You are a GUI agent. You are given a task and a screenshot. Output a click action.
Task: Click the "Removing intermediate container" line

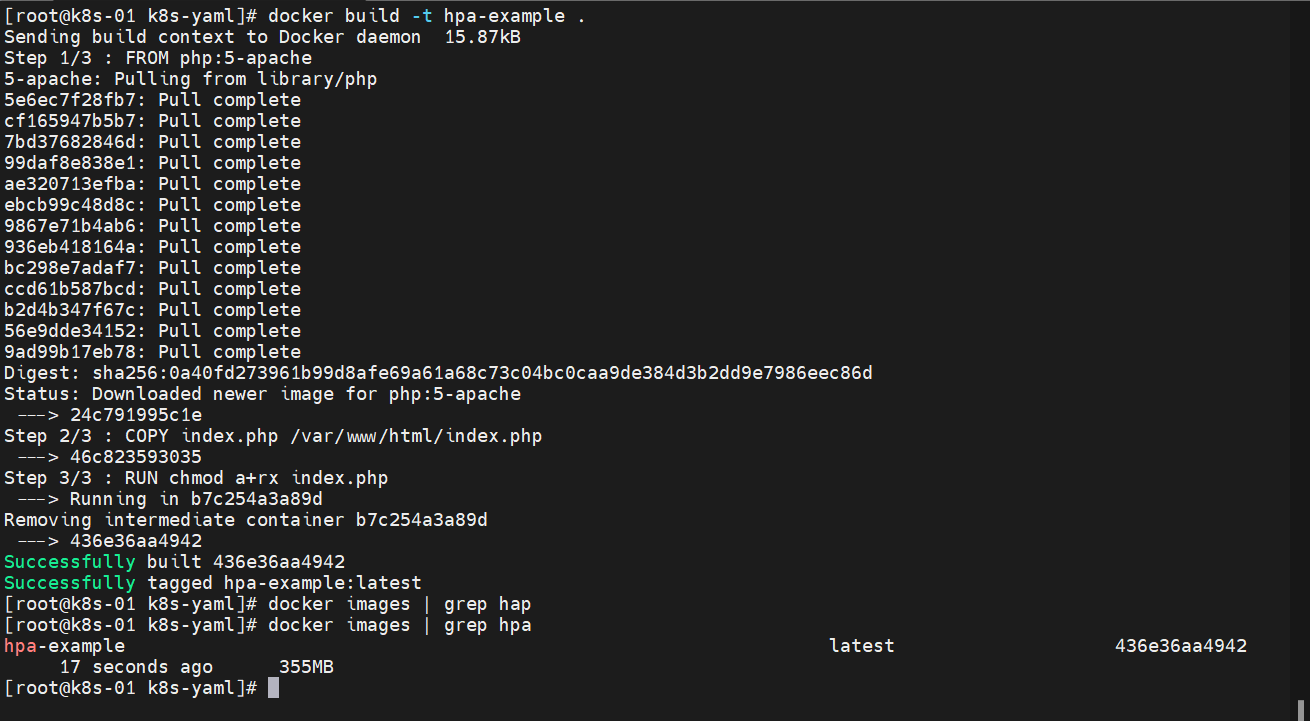pos(246,520)
